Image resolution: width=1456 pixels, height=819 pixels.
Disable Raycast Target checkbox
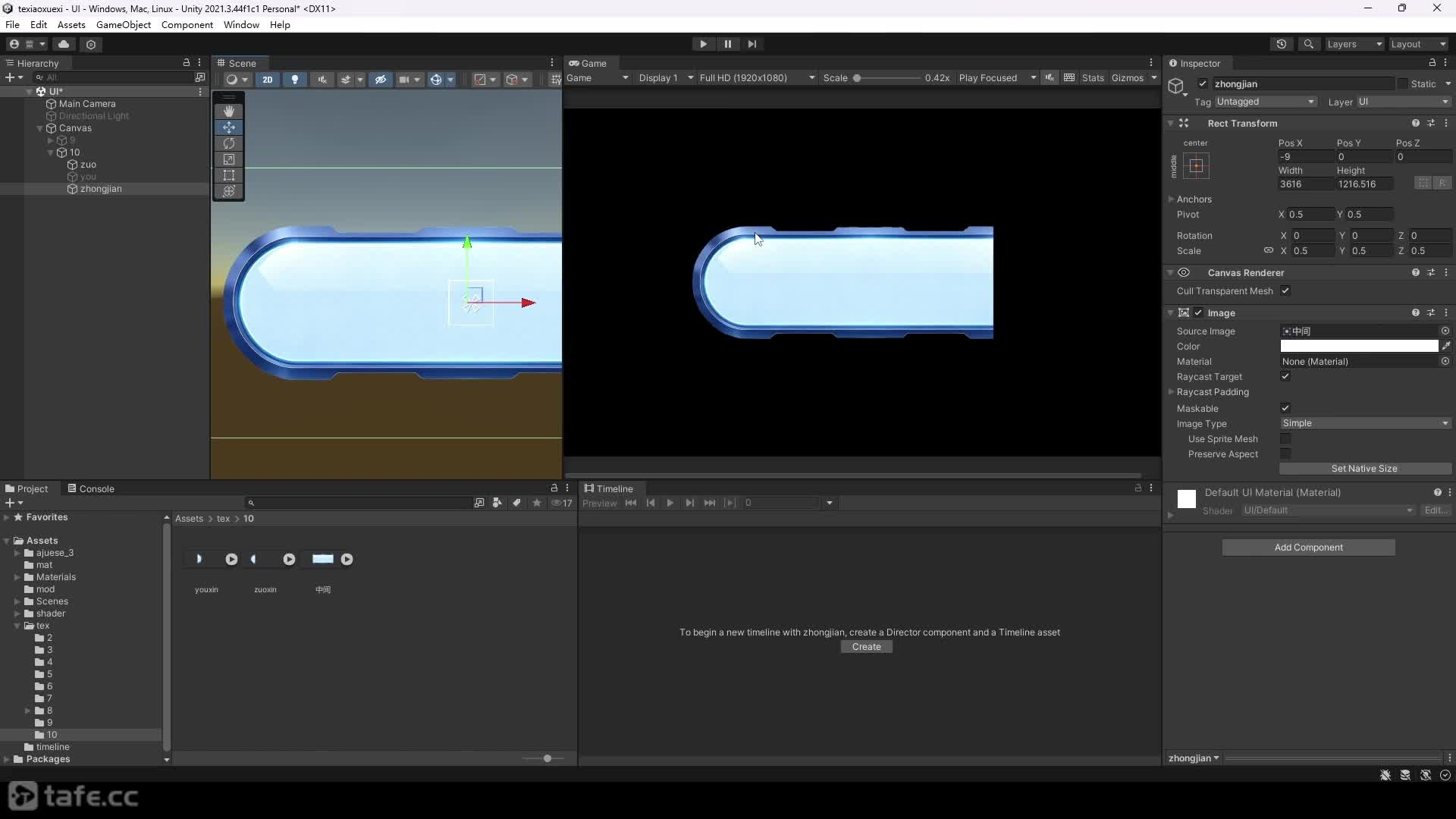pyautogui.click(x=1285, y=376)
